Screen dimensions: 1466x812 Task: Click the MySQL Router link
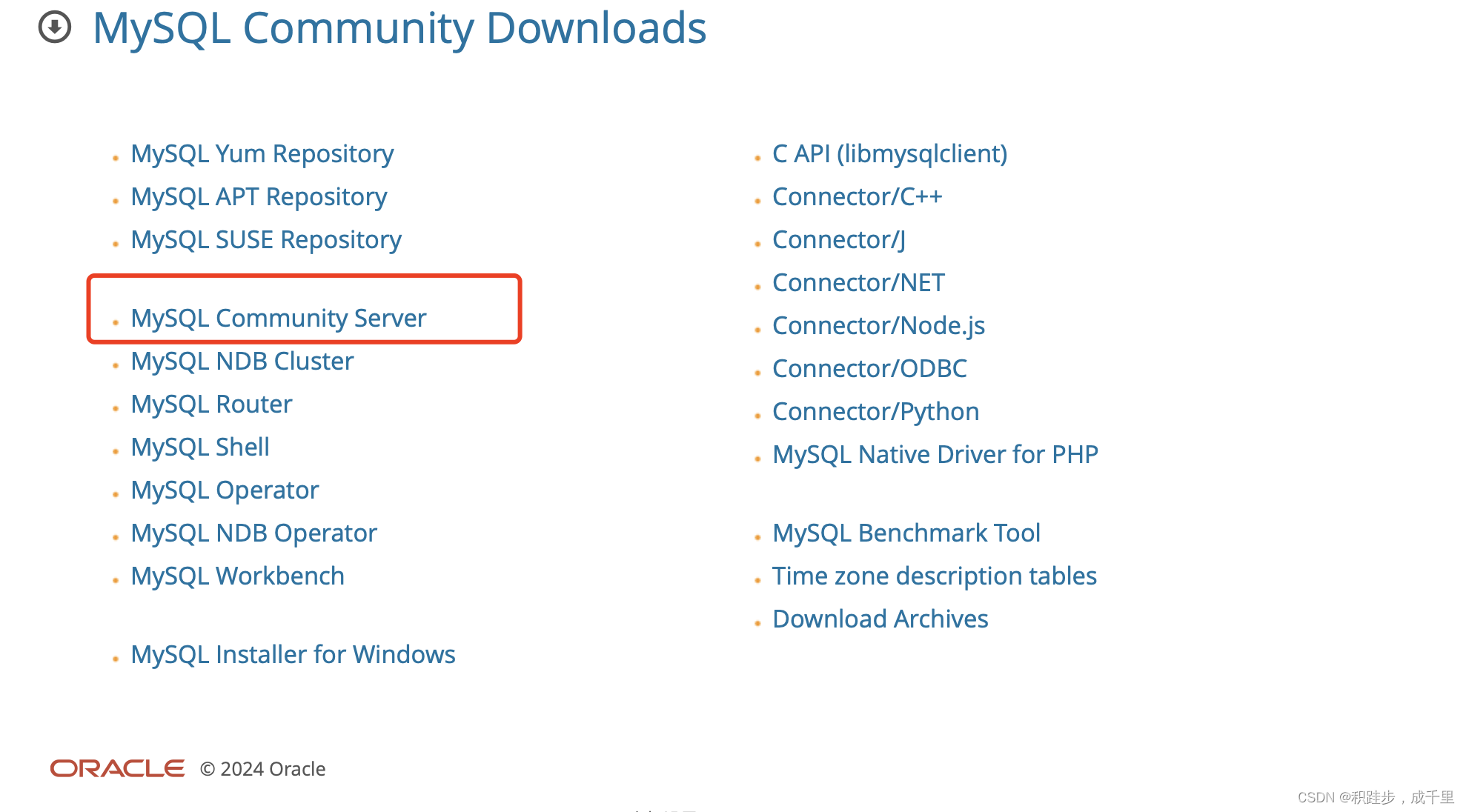211,404
